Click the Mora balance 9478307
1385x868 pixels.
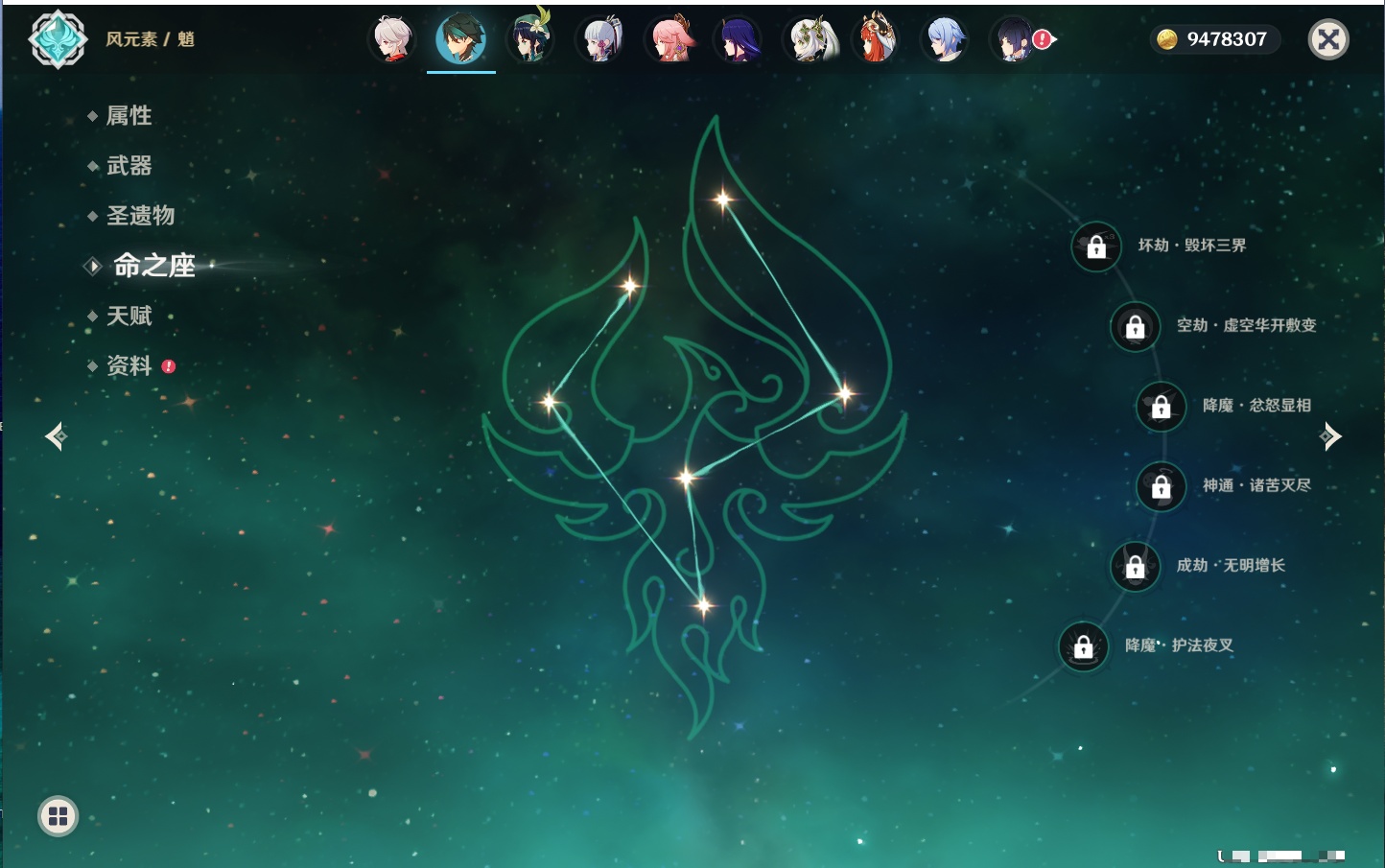[1227, 39]
